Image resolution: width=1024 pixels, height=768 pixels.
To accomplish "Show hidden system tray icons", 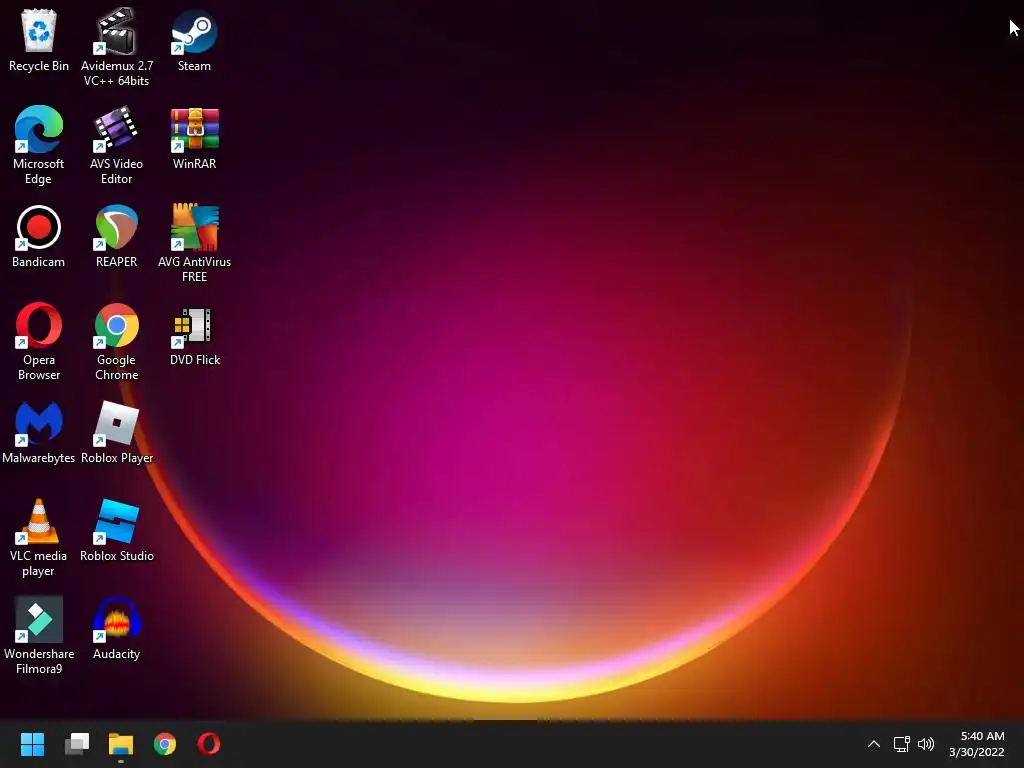I will (x=874, y=744).
